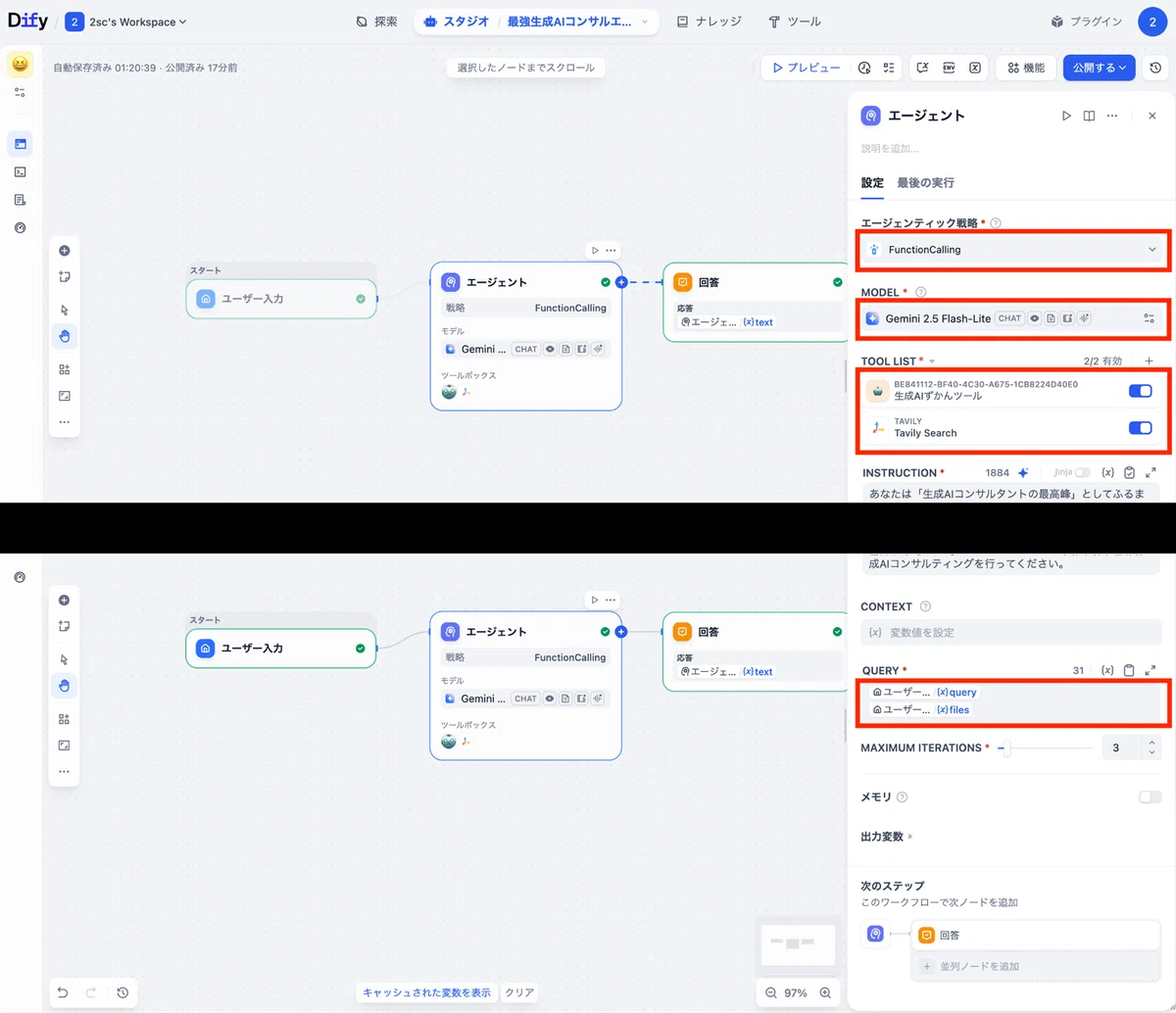
Task: Open the 97% zoom level menu
Action: [x=796, y=992]
